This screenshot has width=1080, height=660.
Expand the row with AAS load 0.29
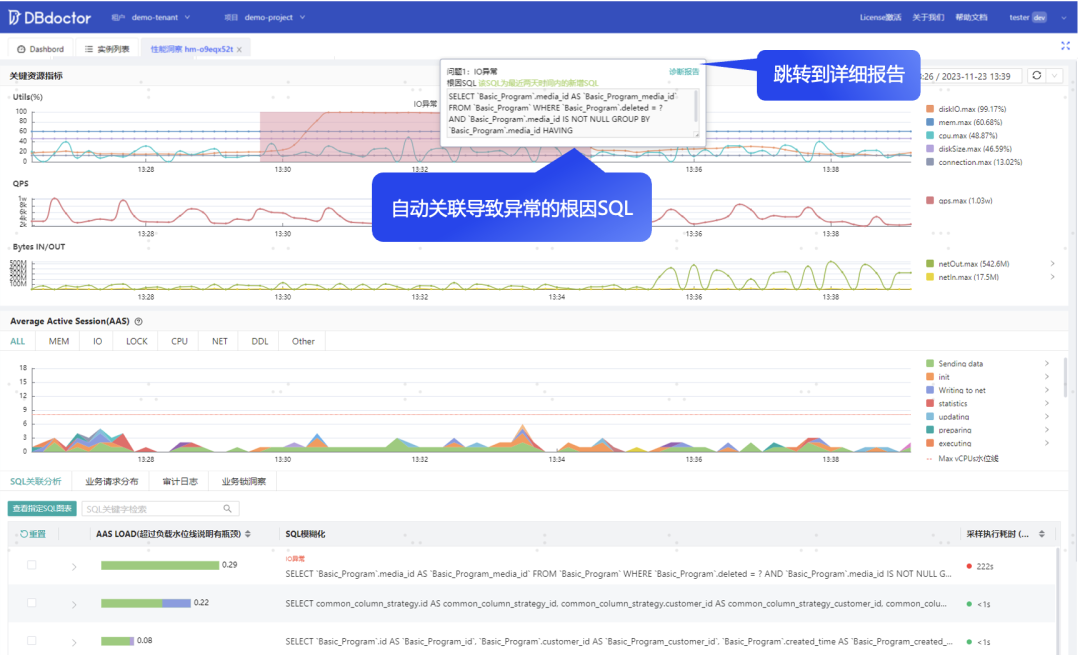coord(74,567)
